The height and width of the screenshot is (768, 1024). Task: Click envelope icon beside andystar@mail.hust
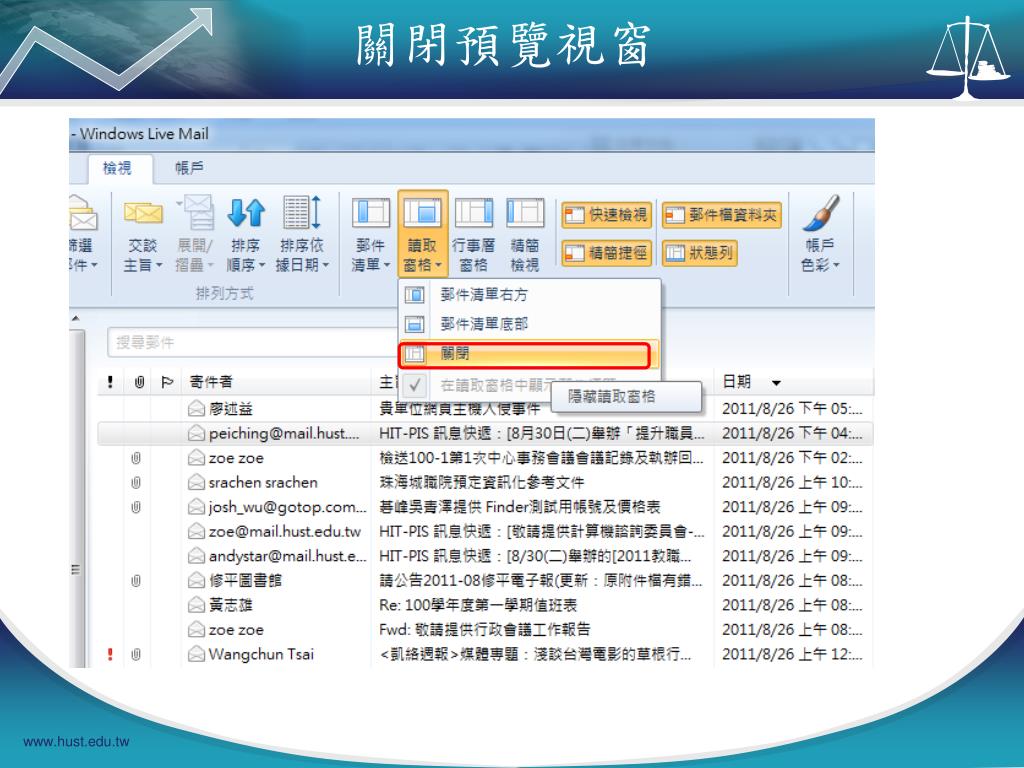coord(197,556)
